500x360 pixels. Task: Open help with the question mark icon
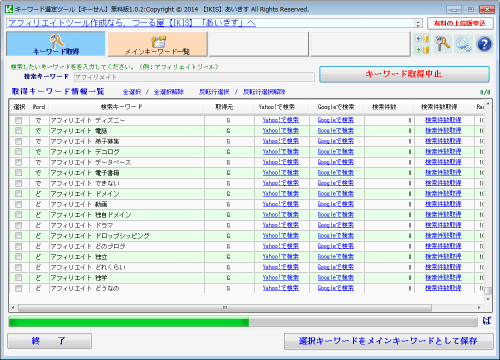point(484,44)
